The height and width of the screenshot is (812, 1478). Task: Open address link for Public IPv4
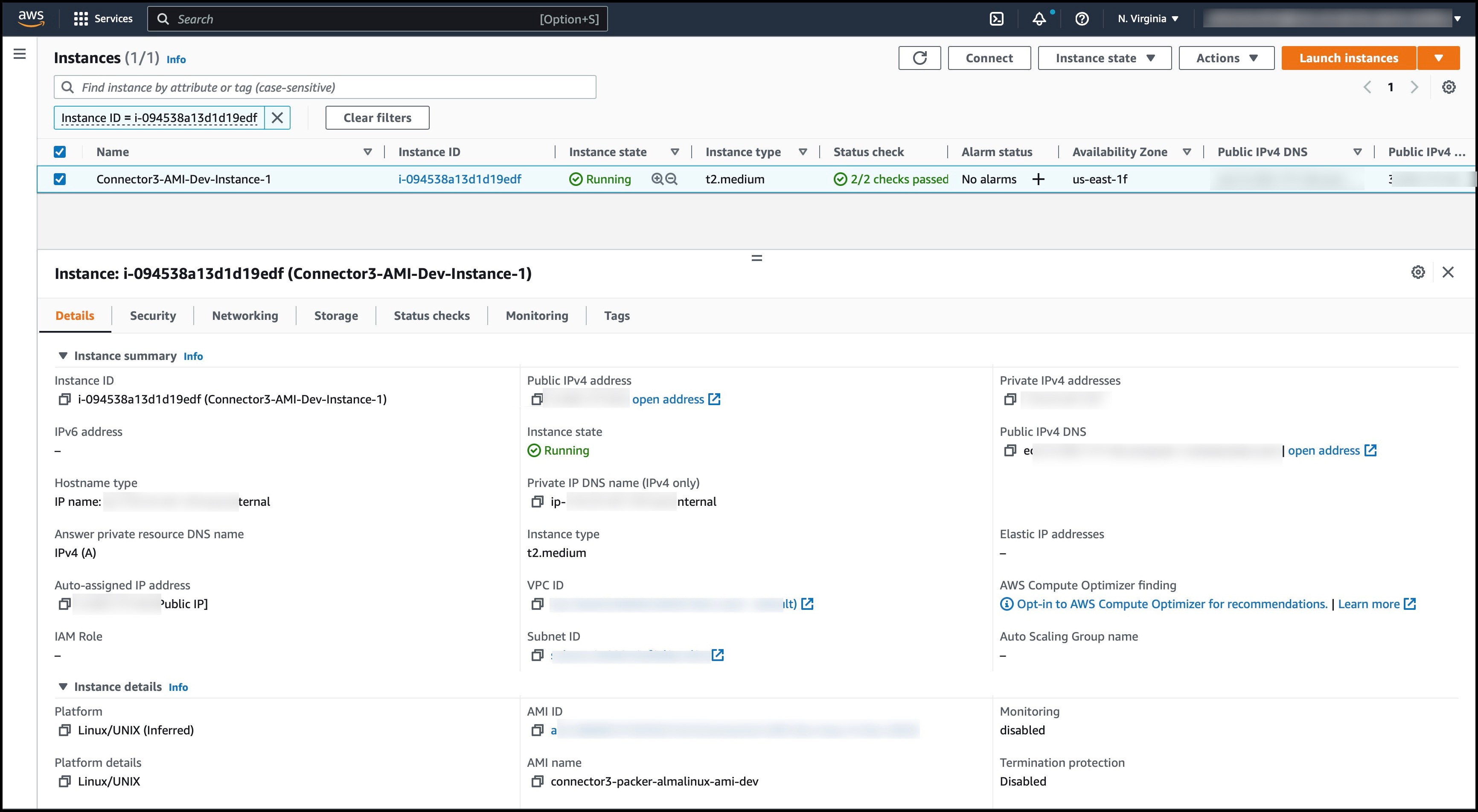[669, 399]
